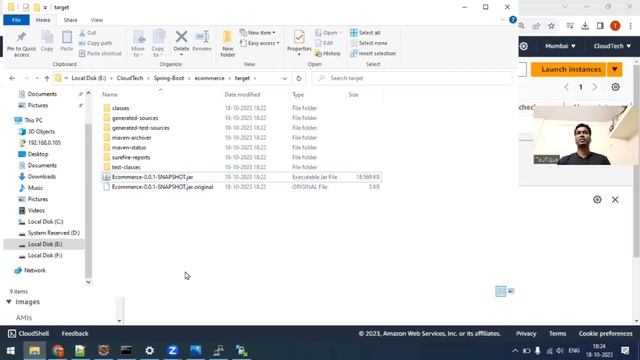Open Cookie preferences link

coord(605,333)
